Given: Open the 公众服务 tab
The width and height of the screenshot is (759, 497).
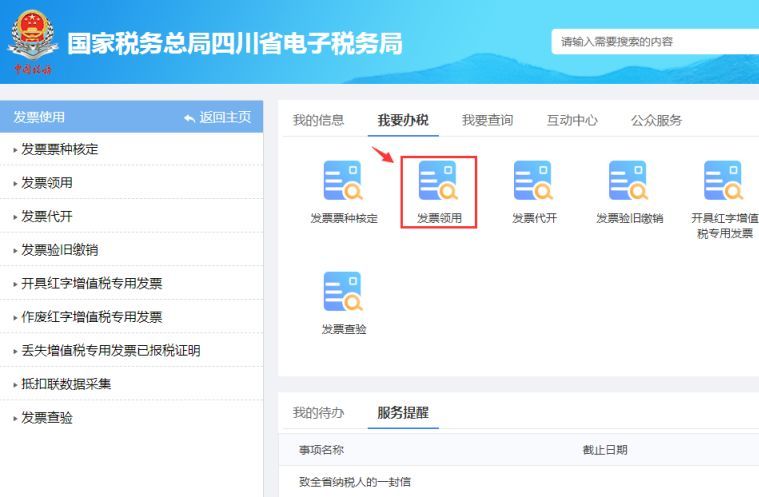Looking at the screenshot, I should click(x=656, y=120).
